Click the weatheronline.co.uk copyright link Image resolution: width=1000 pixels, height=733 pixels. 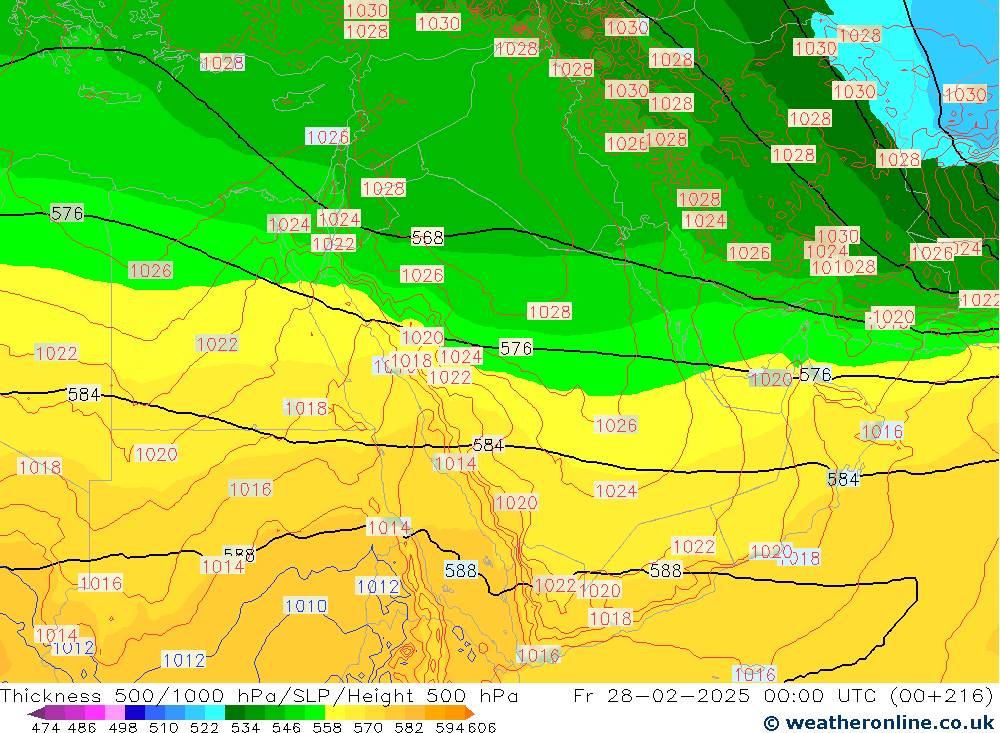[879, 723]
